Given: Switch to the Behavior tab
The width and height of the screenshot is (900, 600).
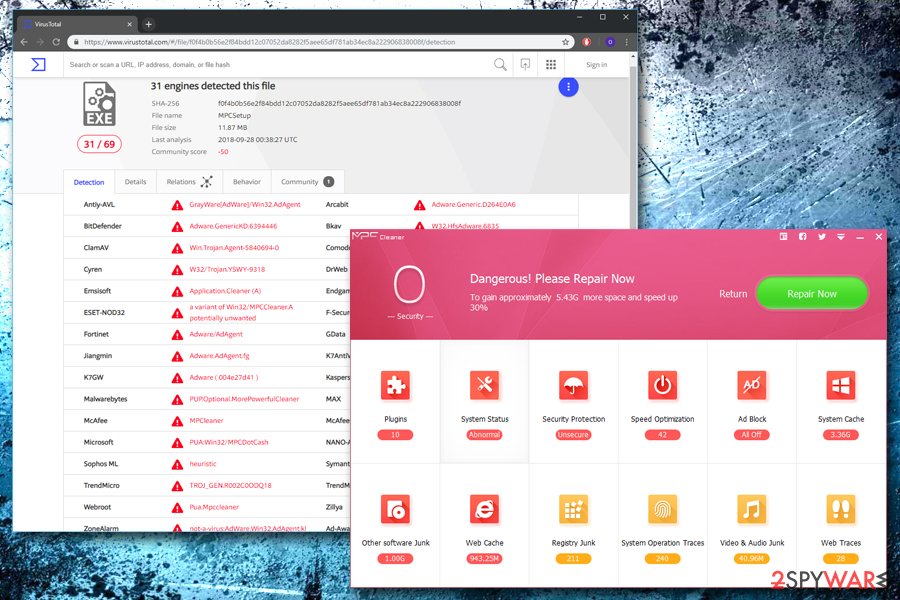Looking at the screenshot, I should tap(247, 181).
